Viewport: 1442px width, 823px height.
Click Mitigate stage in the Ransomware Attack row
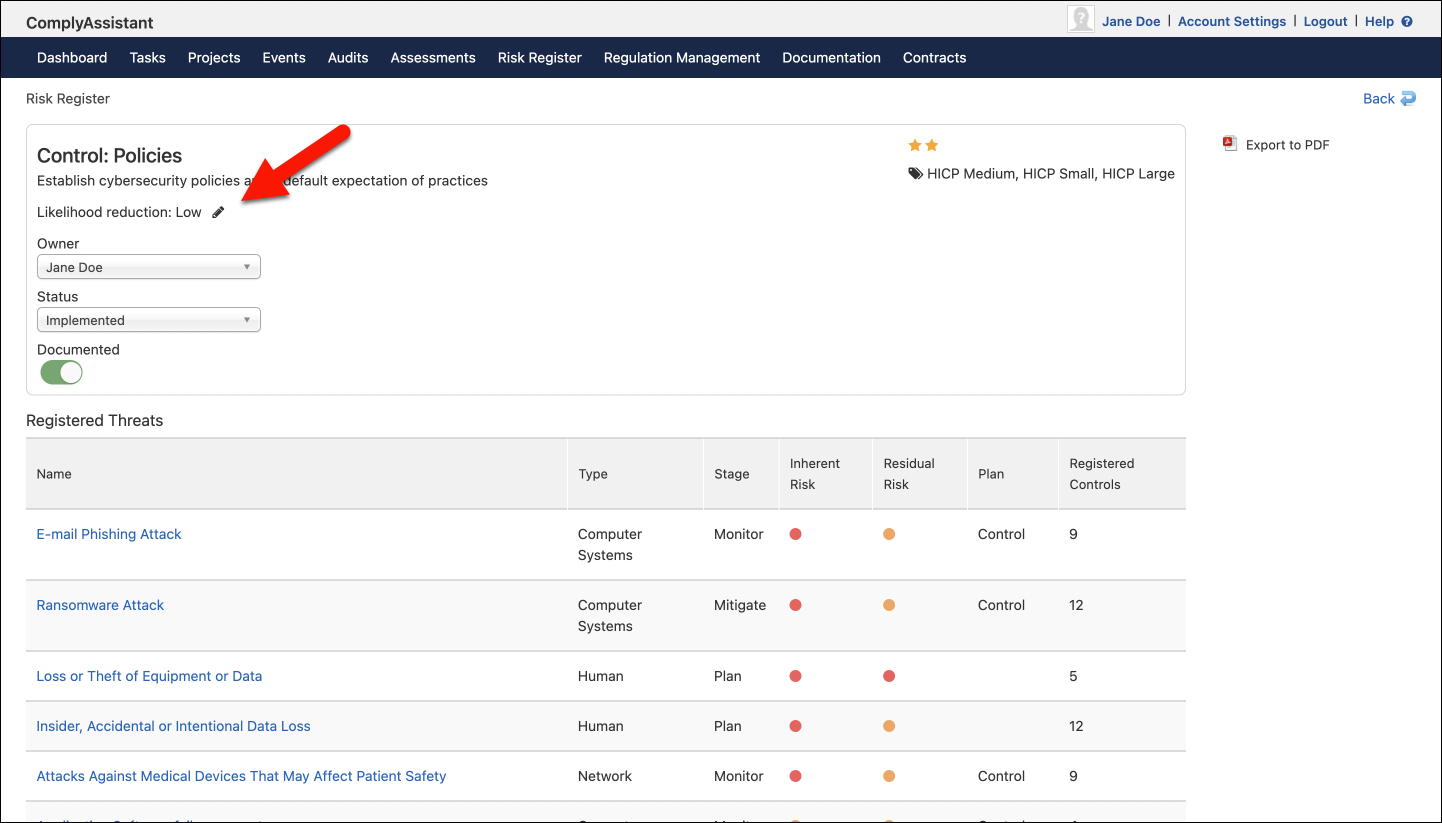(740, 605)
